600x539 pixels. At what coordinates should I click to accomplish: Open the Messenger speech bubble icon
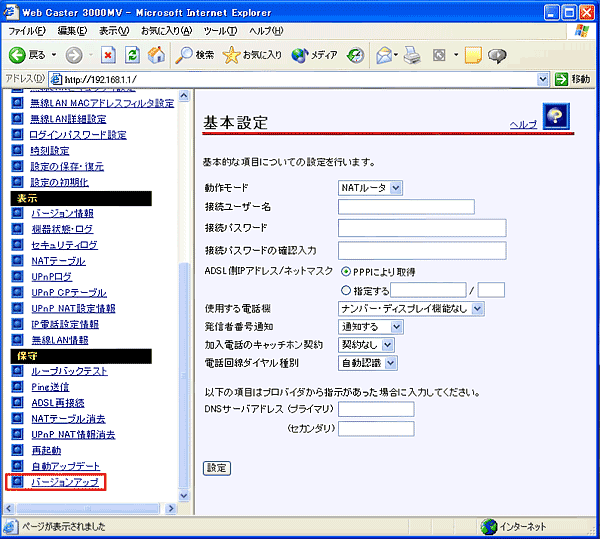coord(497,56)
